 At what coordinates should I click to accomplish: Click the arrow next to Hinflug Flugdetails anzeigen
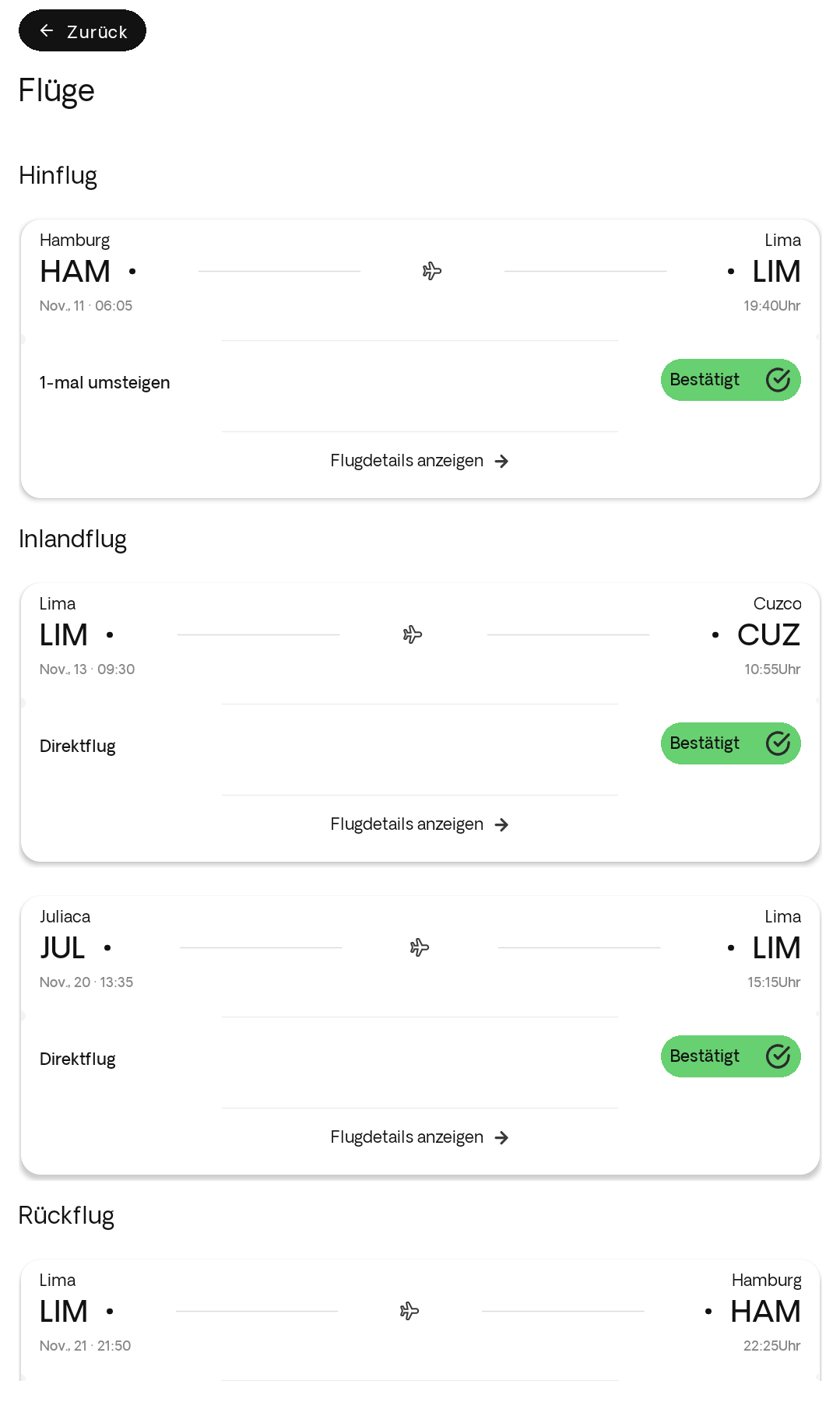(502, 461)
